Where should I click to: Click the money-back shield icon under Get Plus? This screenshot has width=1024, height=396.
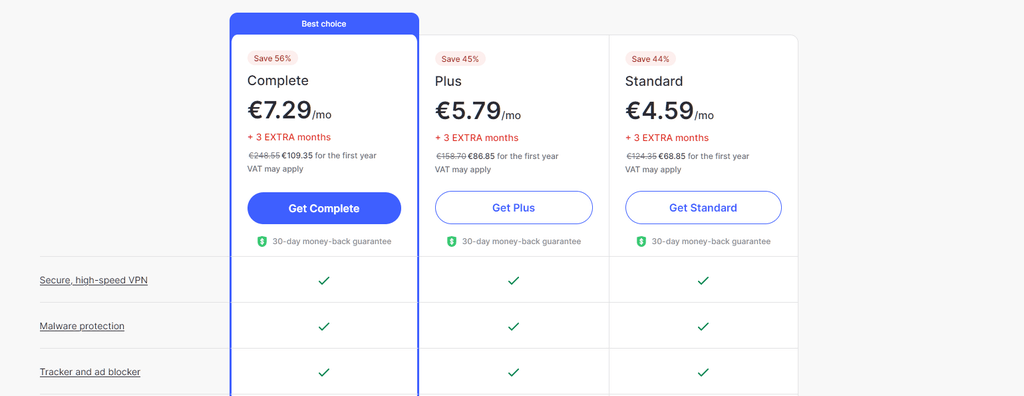(x=451, y=242)
